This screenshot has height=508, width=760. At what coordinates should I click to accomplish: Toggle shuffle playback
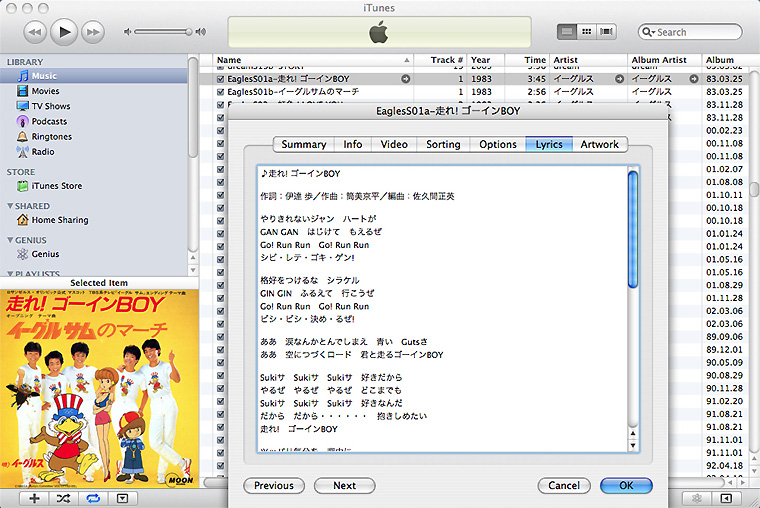tap(63, 498)
